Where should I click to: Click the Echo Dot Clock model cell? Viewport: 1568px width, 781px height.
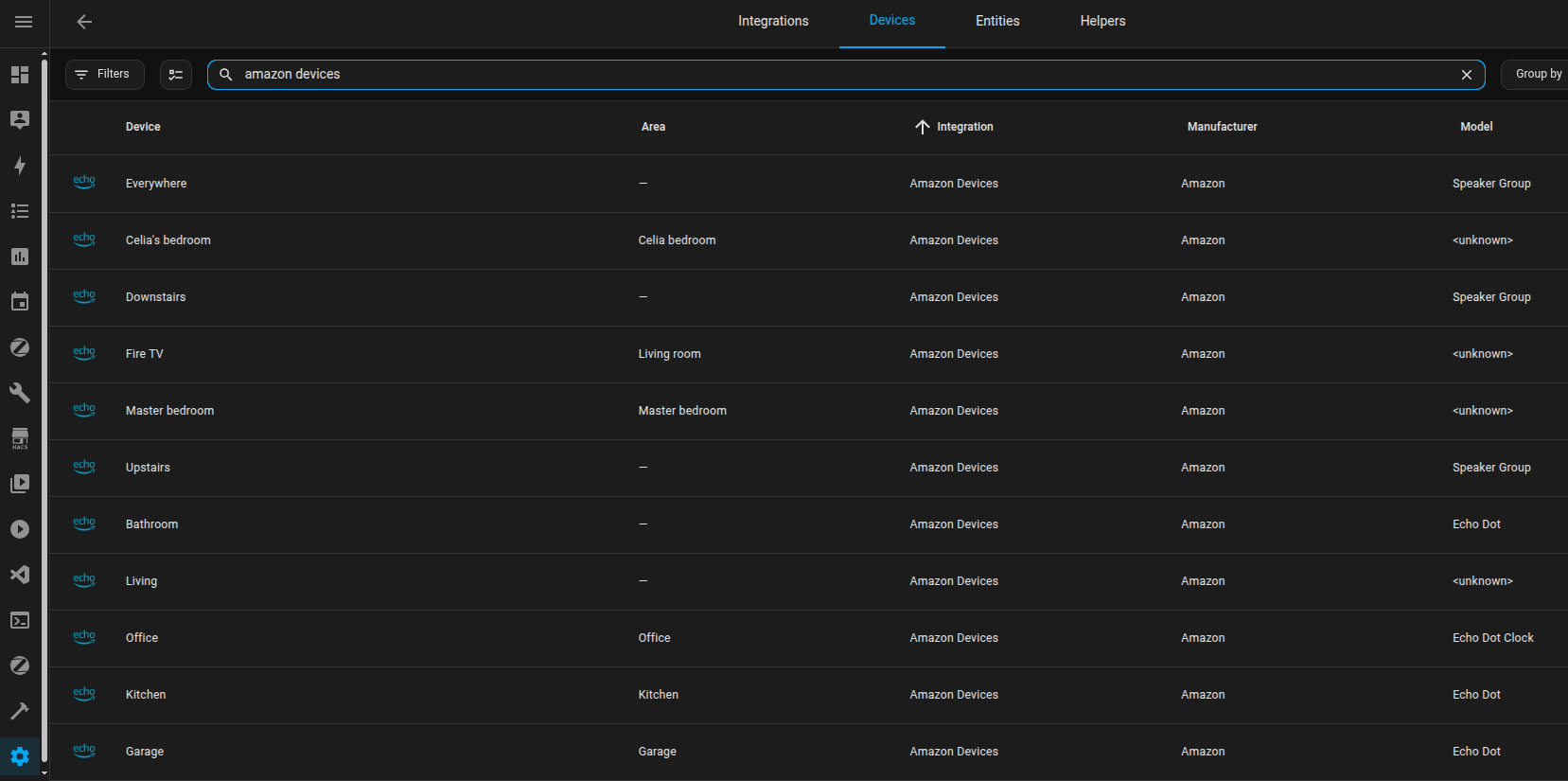tap(1493, 638)
